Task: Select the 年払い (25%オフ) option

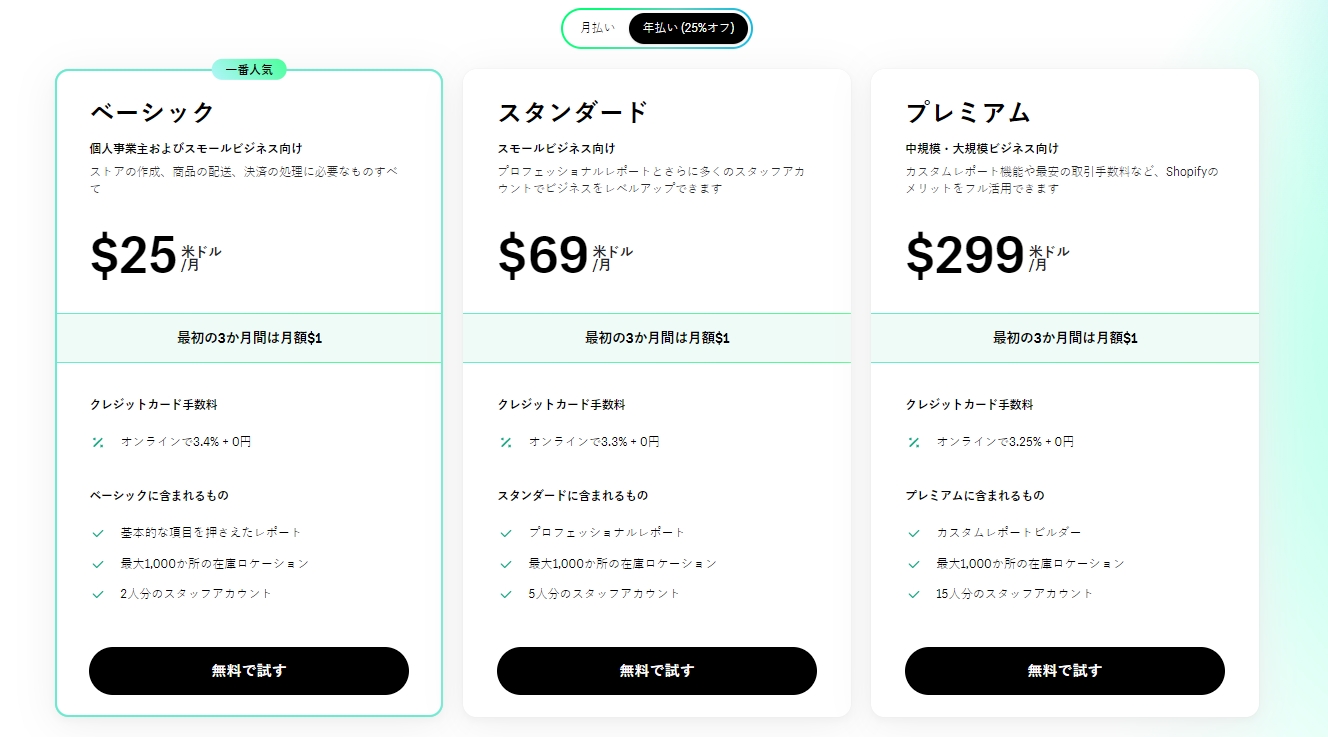Action: click(x=688, y=28)
